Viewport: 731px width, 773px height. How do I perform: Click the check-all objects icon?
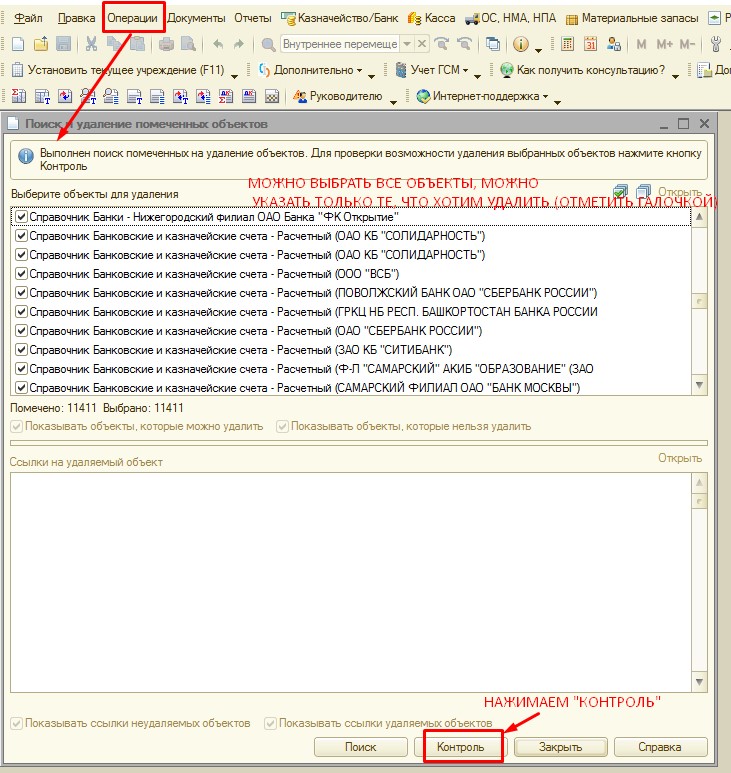(x=621, y=192)
